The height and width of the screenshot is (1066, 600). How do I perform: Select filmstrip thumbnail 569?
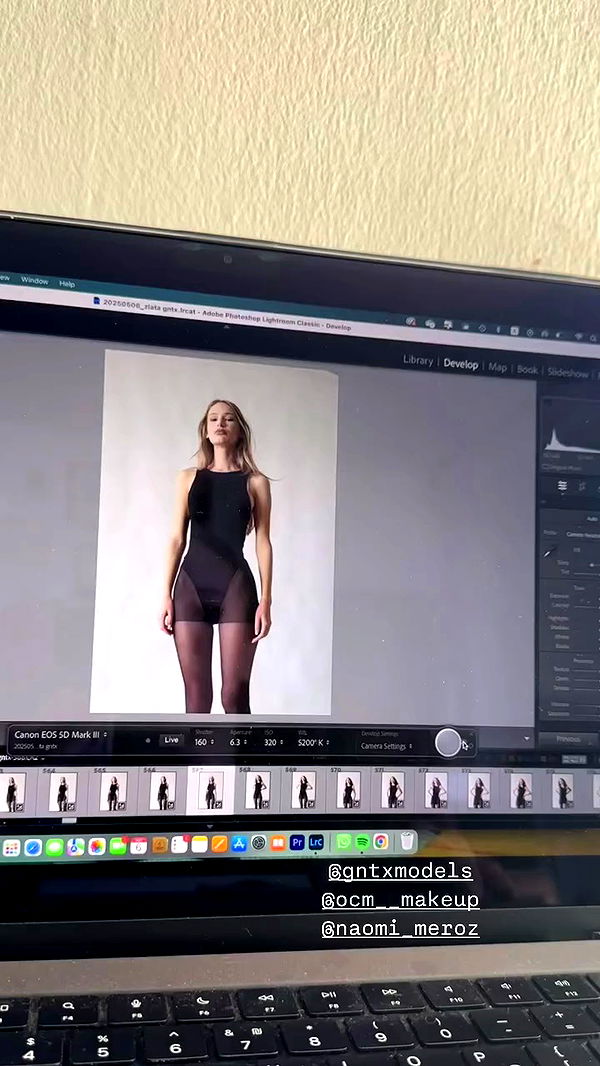click(x=303, y=791)
